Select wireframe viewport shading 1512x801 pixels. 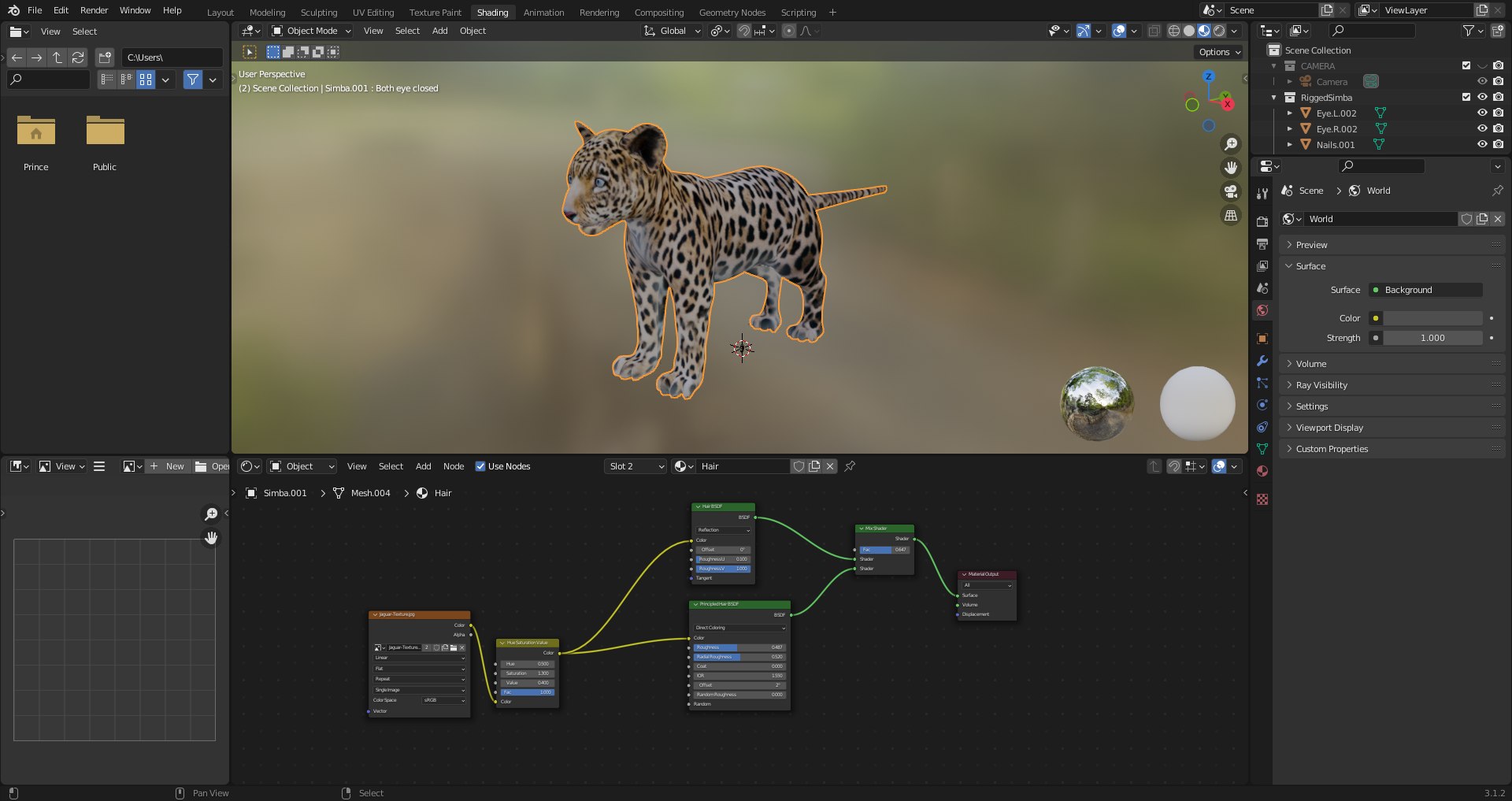pos(1173,31)
